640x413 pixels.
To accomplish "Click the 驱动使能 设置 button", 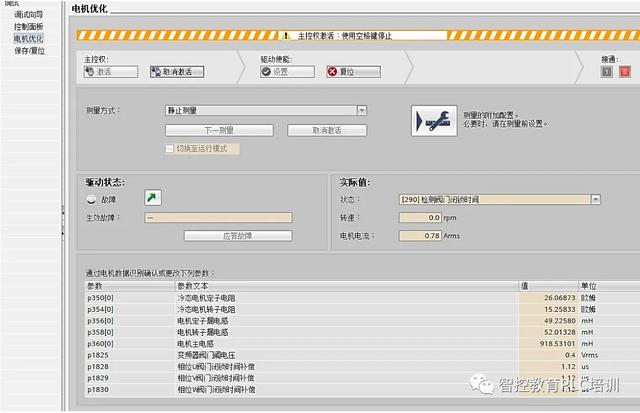I will click(x=287, y=72).
